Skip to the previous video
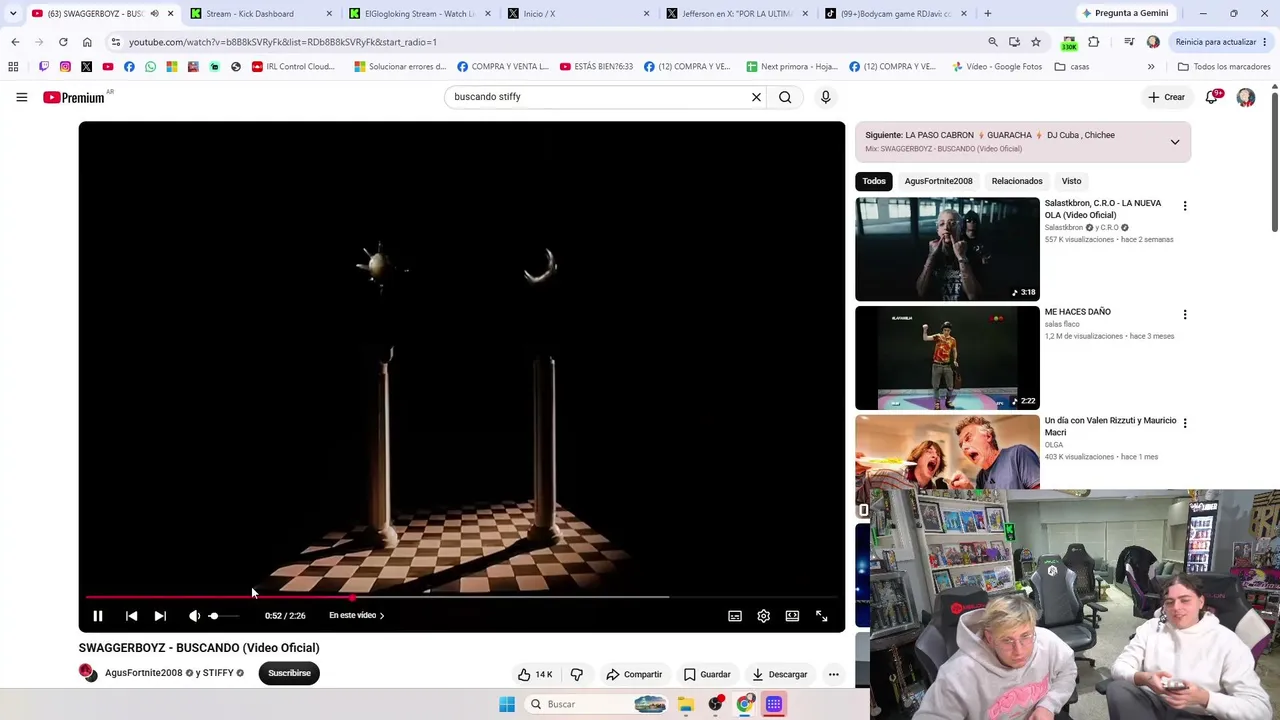This screenshot has width=1280, height=720. [131, 616]
